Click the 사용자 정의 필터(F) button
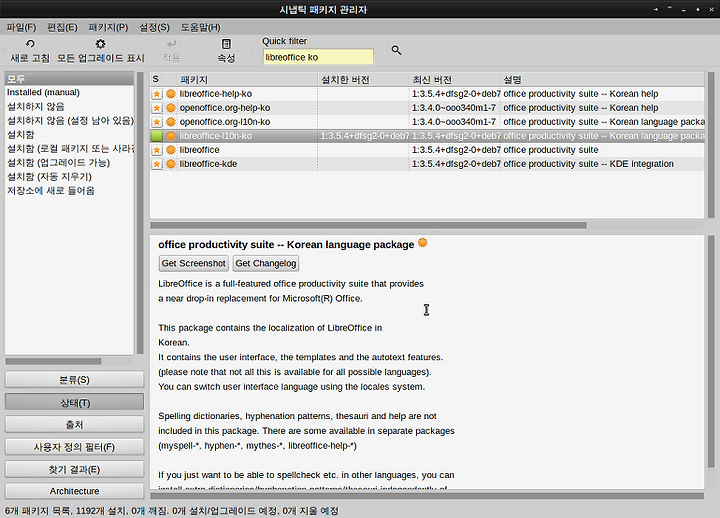 74,447
